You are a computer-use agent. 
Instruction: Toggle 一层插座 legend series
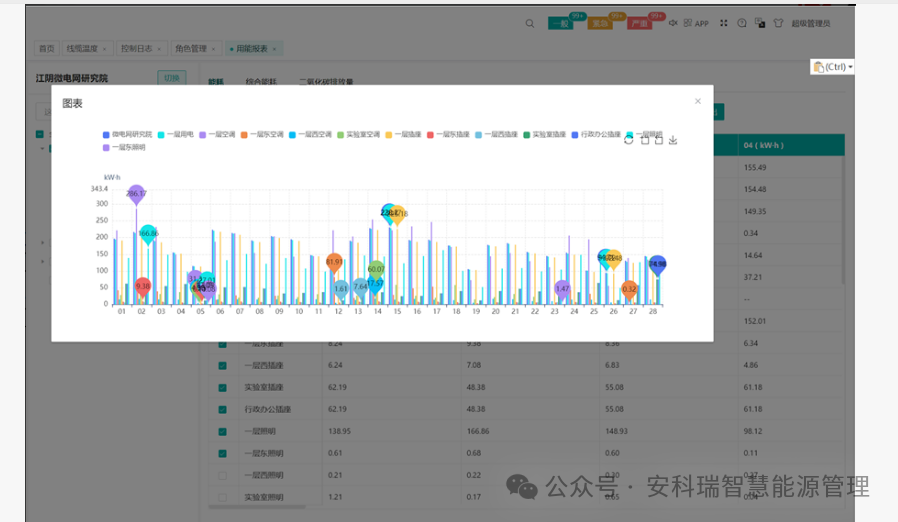click(403, 135)
